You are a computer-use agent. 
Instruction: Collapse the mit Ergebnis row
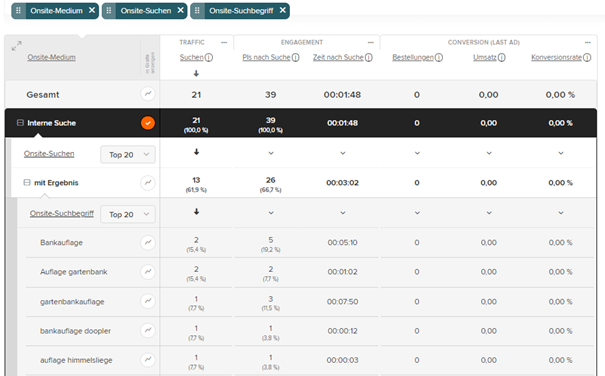click(27, 183)
